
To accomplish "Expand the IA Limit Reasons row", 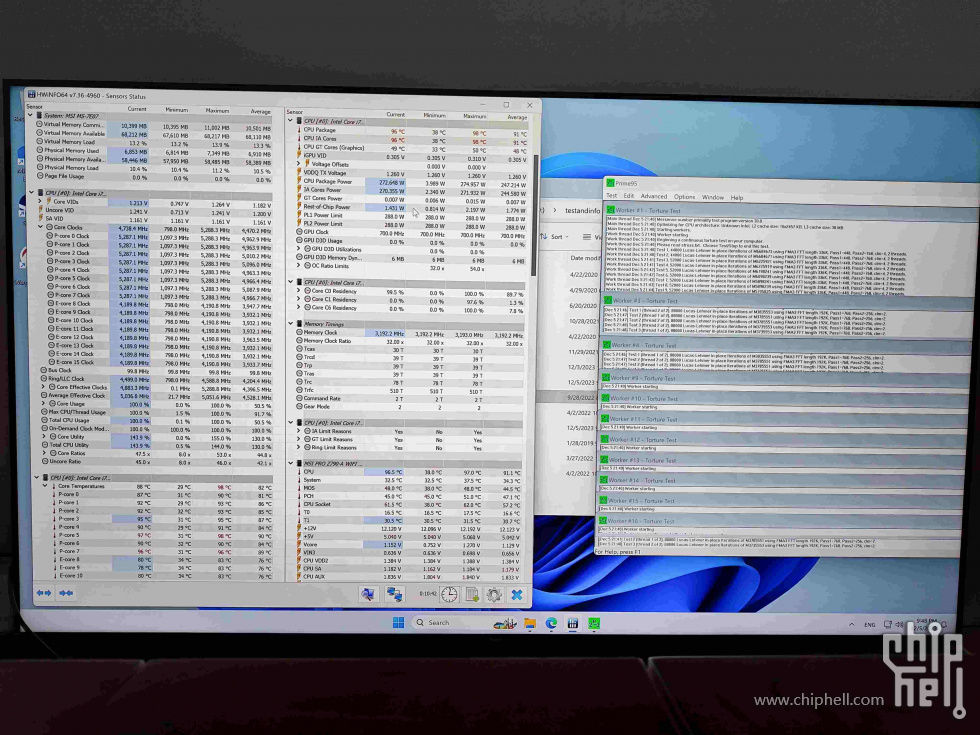I will tap(299, 431).
